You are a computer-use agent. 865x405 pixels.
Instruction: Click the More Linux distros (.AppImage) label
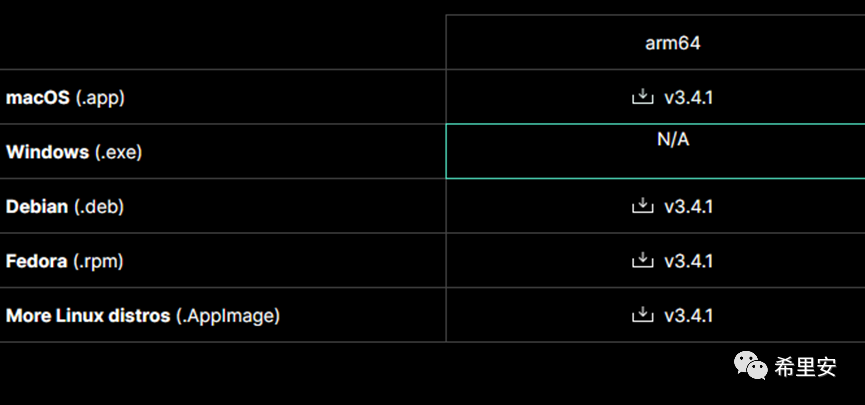coord(142,316)
